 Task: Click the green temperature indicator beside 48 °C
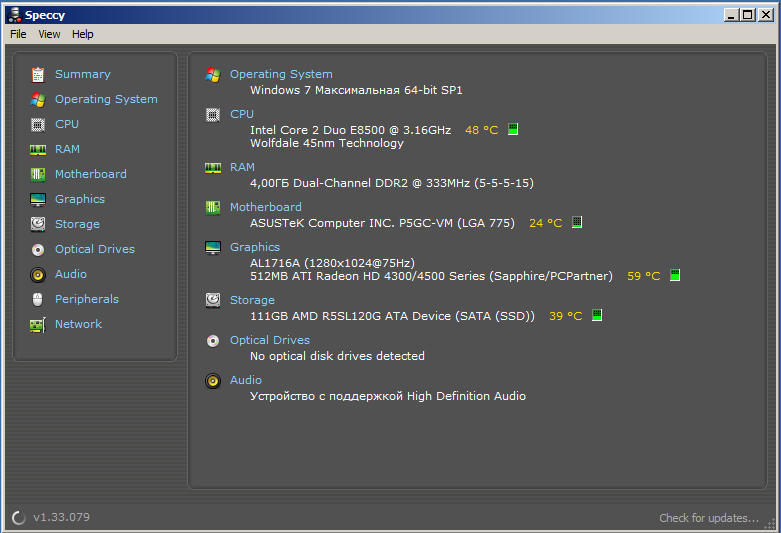click(513, 130)
